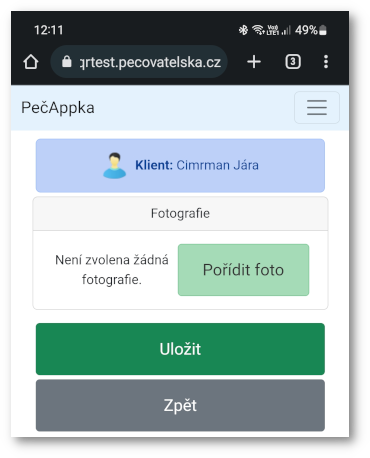This screenshot has height=458, width=370.
Task: Open a new tab with plus icon
Action: click(x=254, y=62)
